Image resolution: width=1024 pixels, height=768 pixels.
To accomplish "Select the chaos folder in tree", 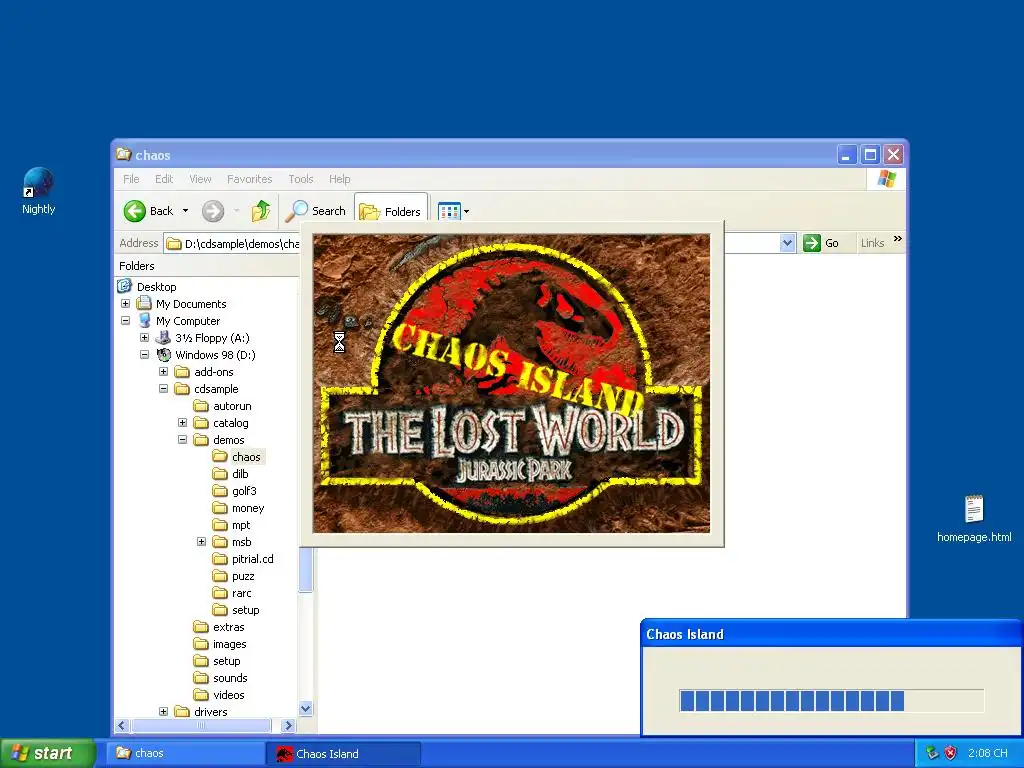I will (x=246, y=456).
